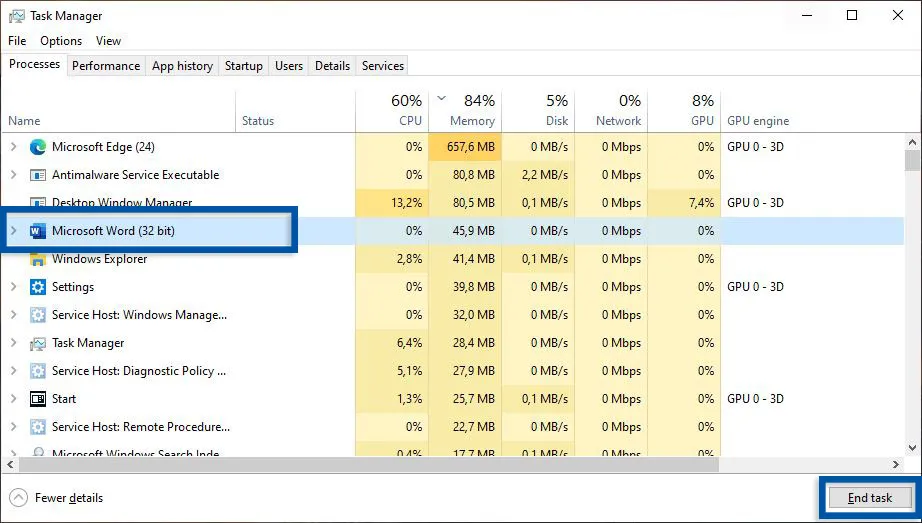Expand the Antimalware Service Executable entry

coord(14,175)
